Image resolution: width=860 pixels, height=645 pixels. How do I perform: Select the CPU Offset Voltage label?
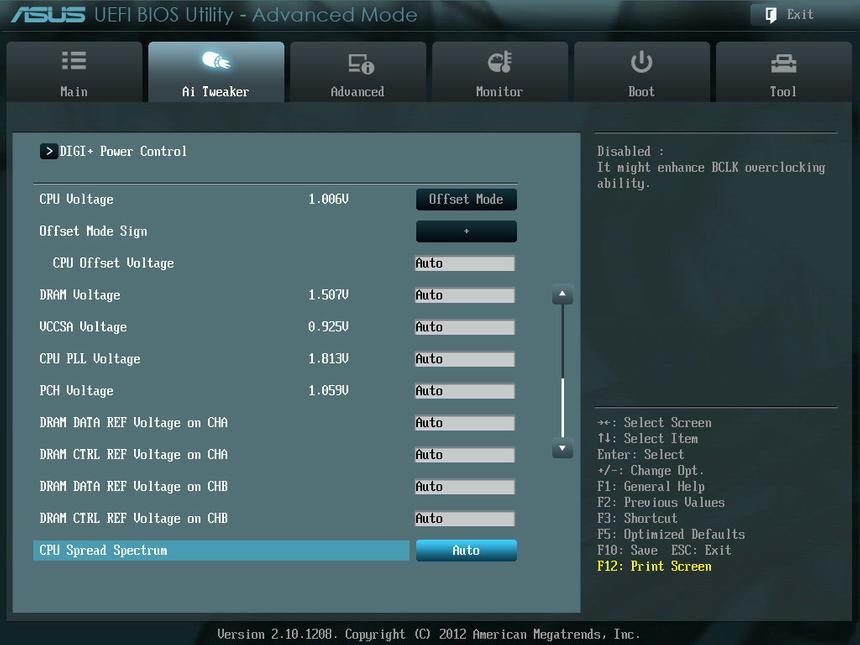click(x=113, y=263)
